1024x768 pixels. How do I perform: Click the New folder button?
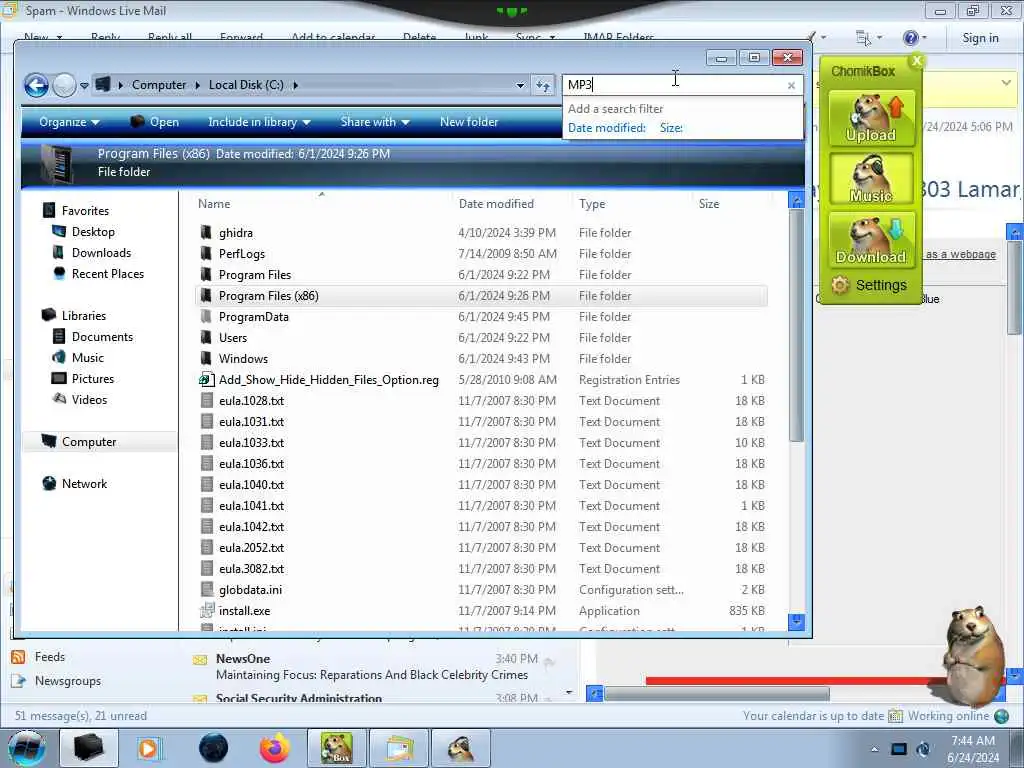click(469, 122)
